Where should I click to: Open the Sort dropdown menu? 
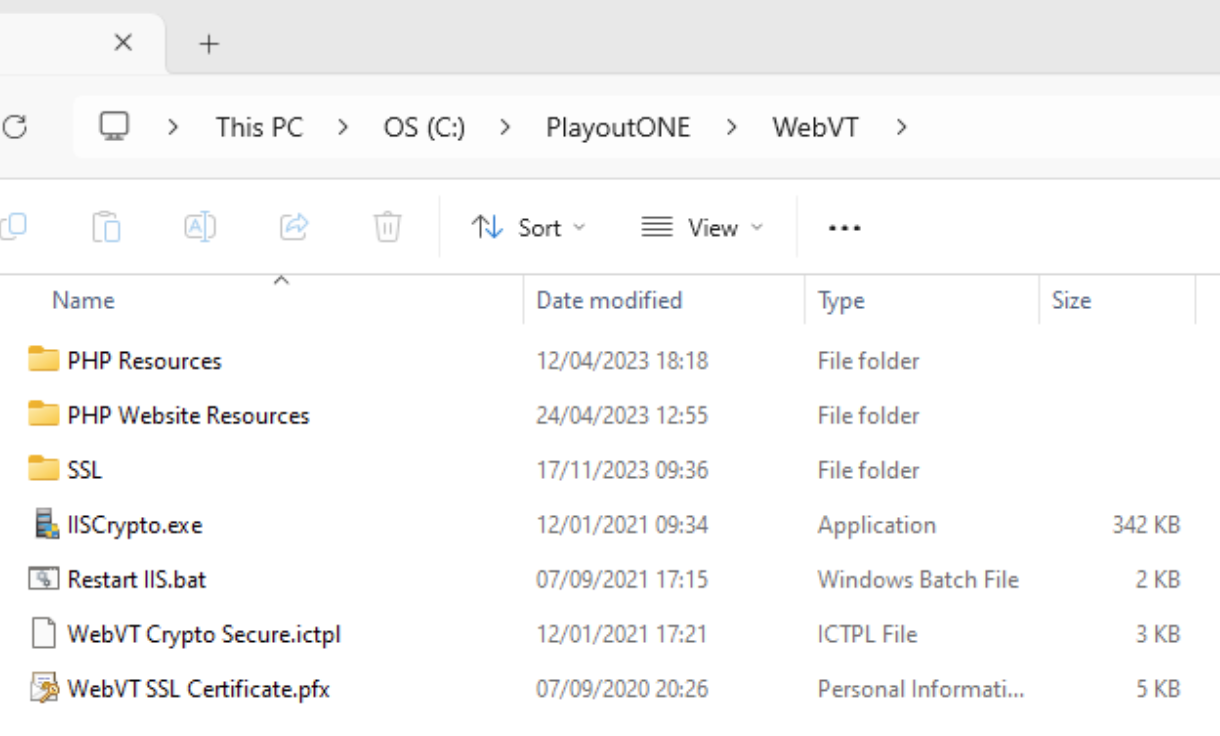pyautogui.click(x=528, y=228)
